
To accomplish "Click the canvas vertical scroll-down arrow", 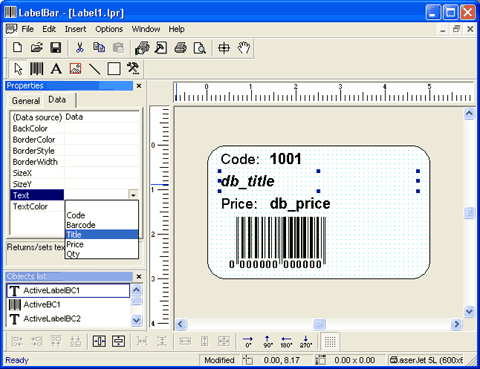I will (x=469, y=311).
